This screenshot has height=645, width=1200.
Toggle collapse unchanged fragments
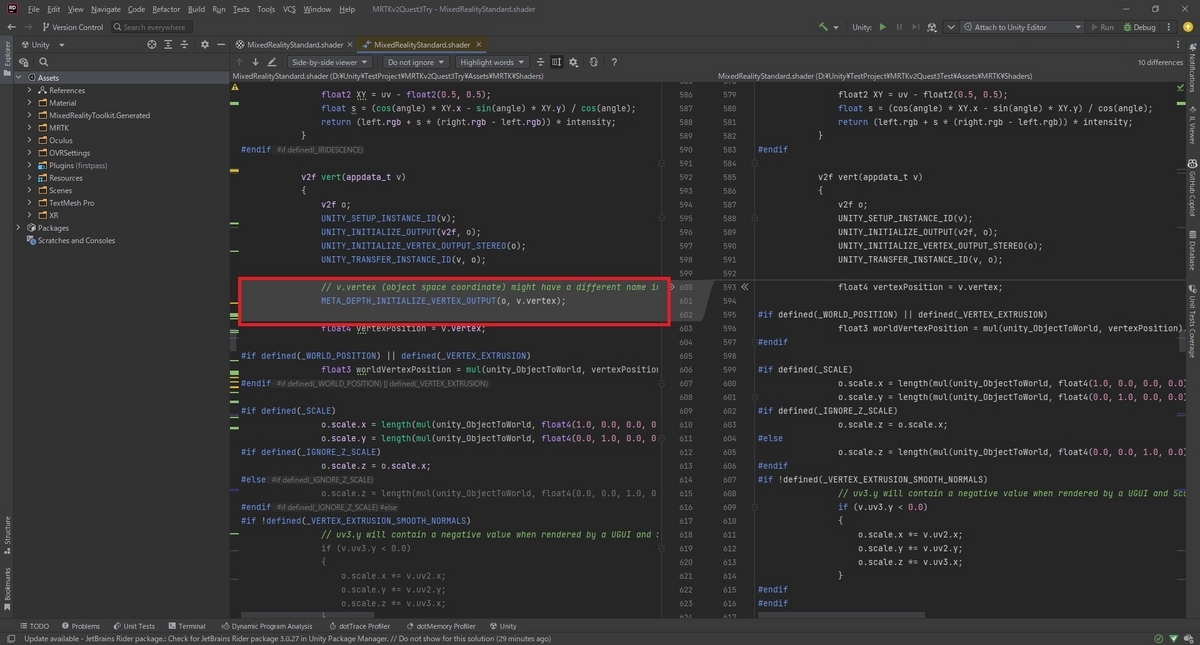coord(540,62)
